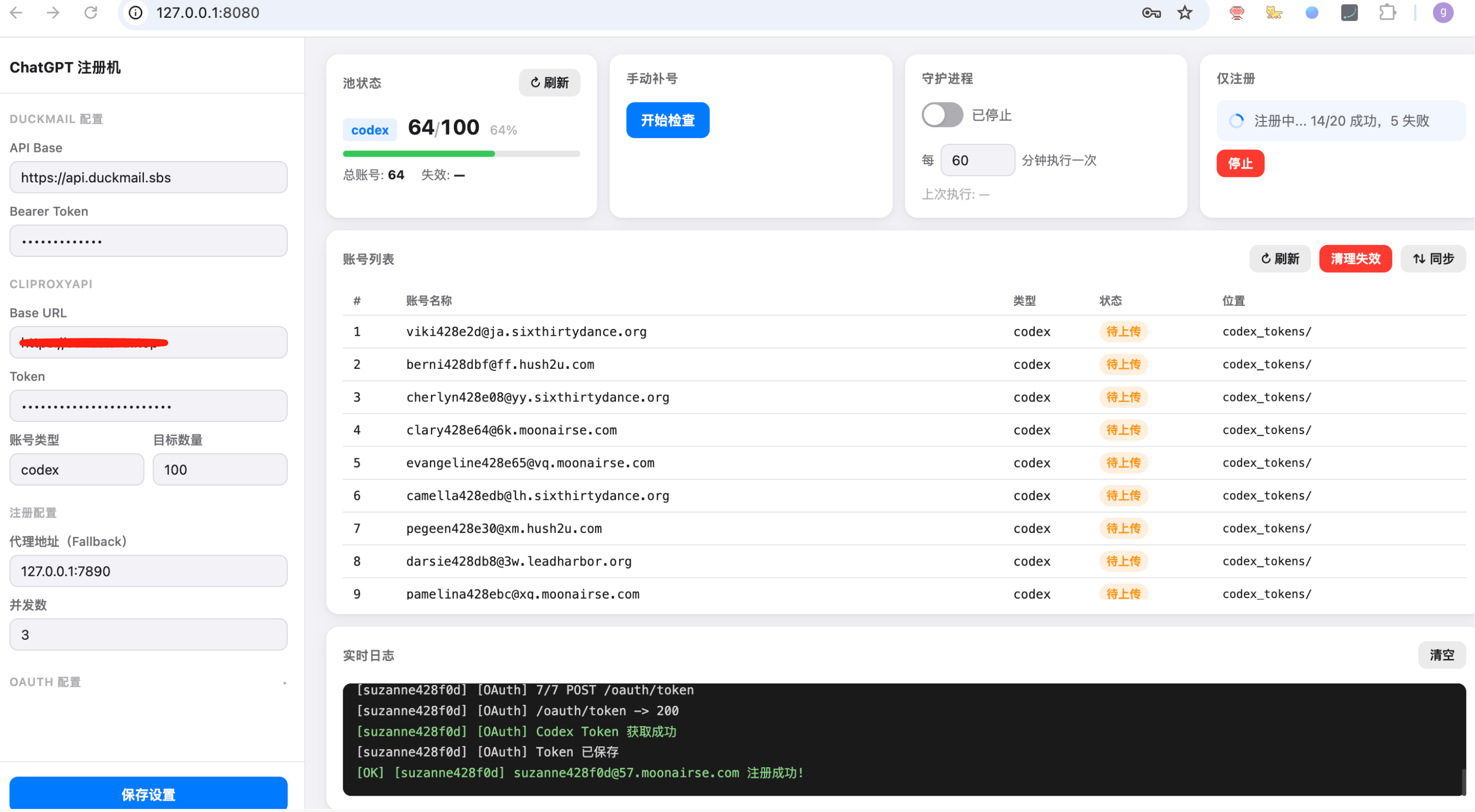Image resolution: width=1475 pixels, height=812 pixels.
Task: Refresh the pool status card
Action: click(x=549, y=82)
